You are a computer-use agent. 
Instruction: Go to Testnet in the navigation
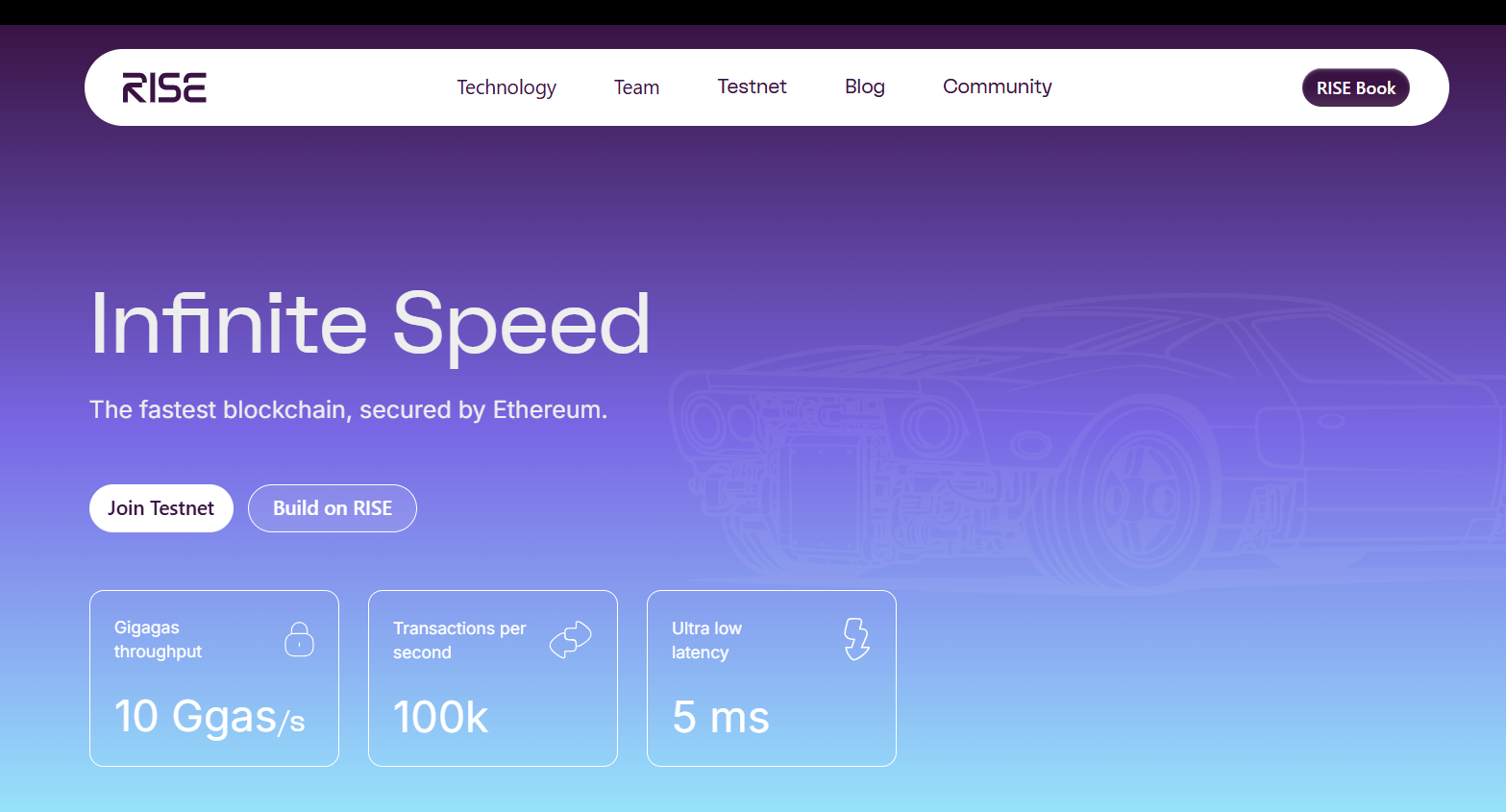click(752, 86)
